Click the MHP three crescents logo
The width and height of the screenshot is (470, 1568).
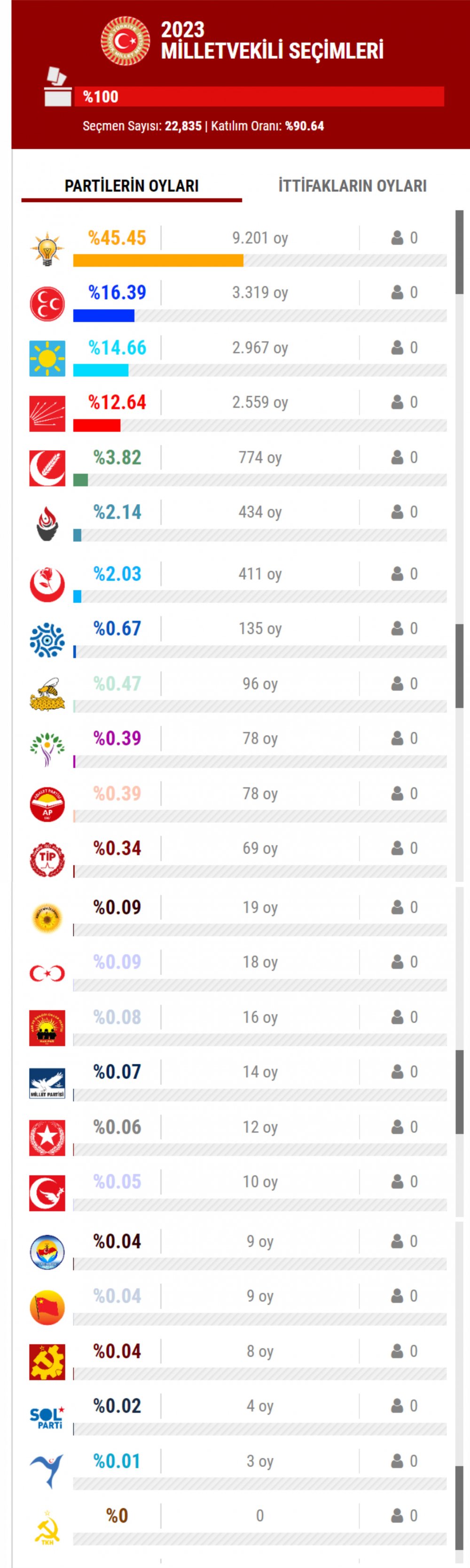(x=47, y=303)
